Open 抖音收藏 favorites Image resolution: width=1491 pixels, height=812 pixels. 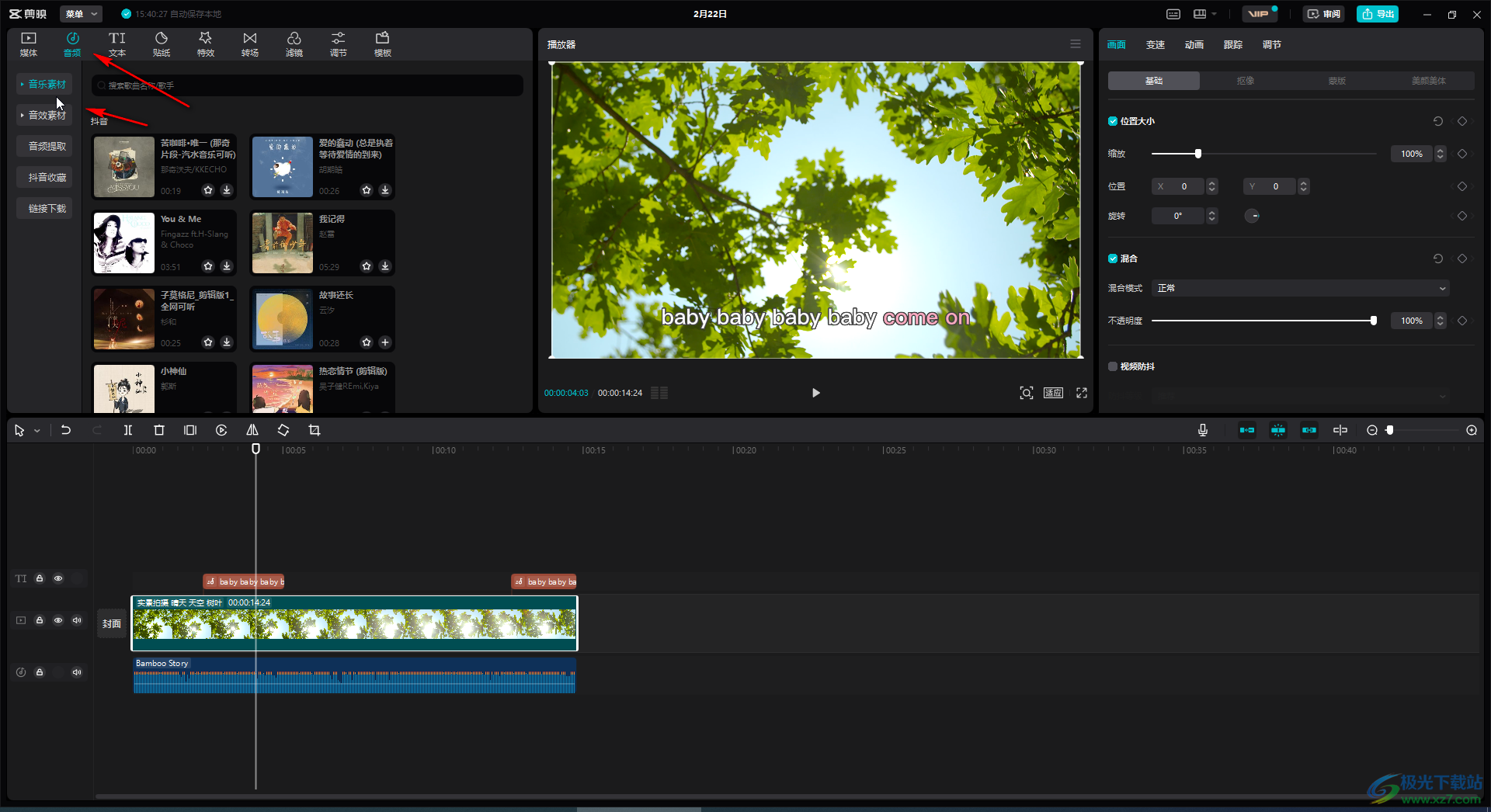point(44,177)
